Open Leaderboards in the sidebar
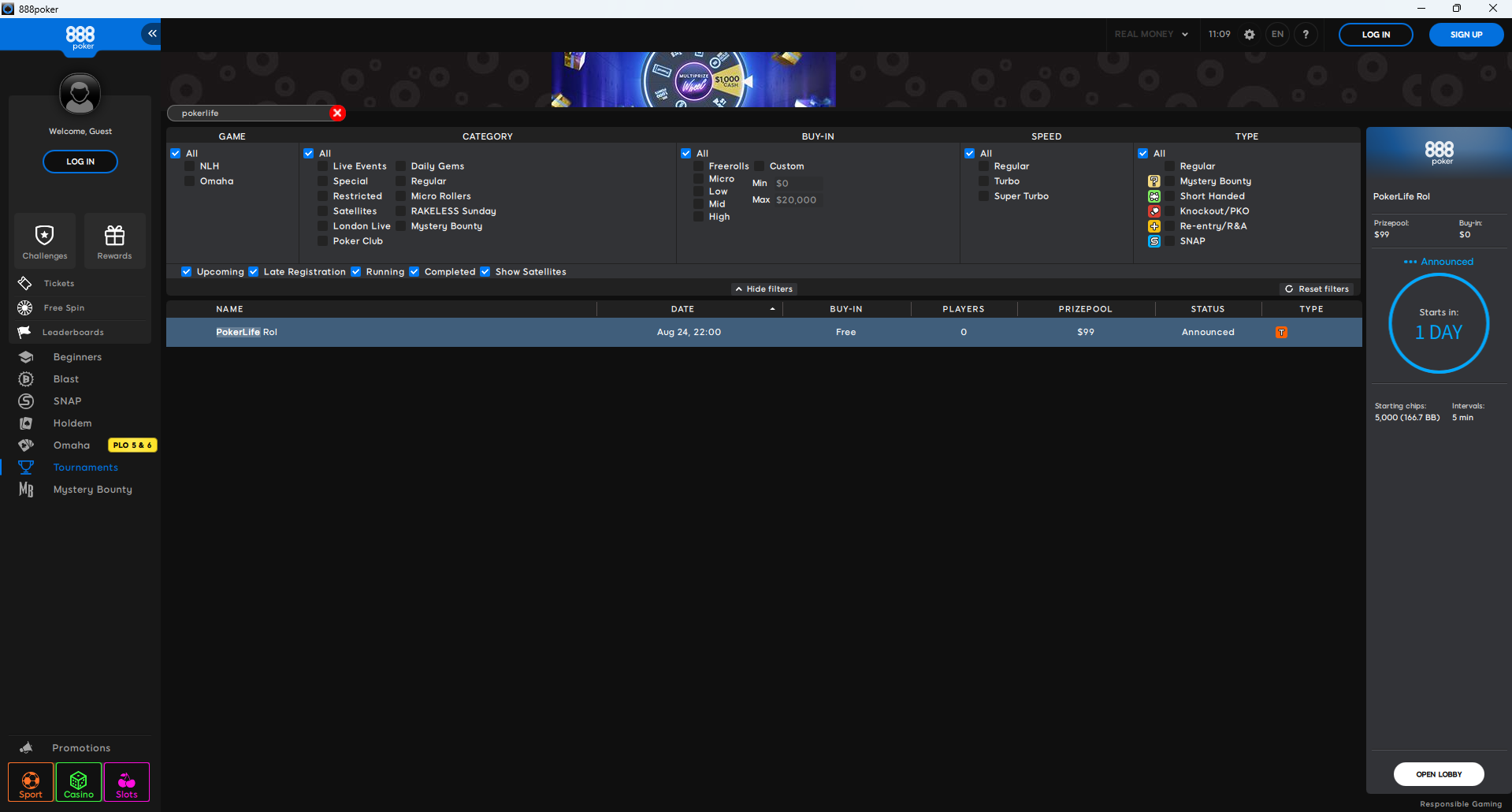 [x=73, y=332]
